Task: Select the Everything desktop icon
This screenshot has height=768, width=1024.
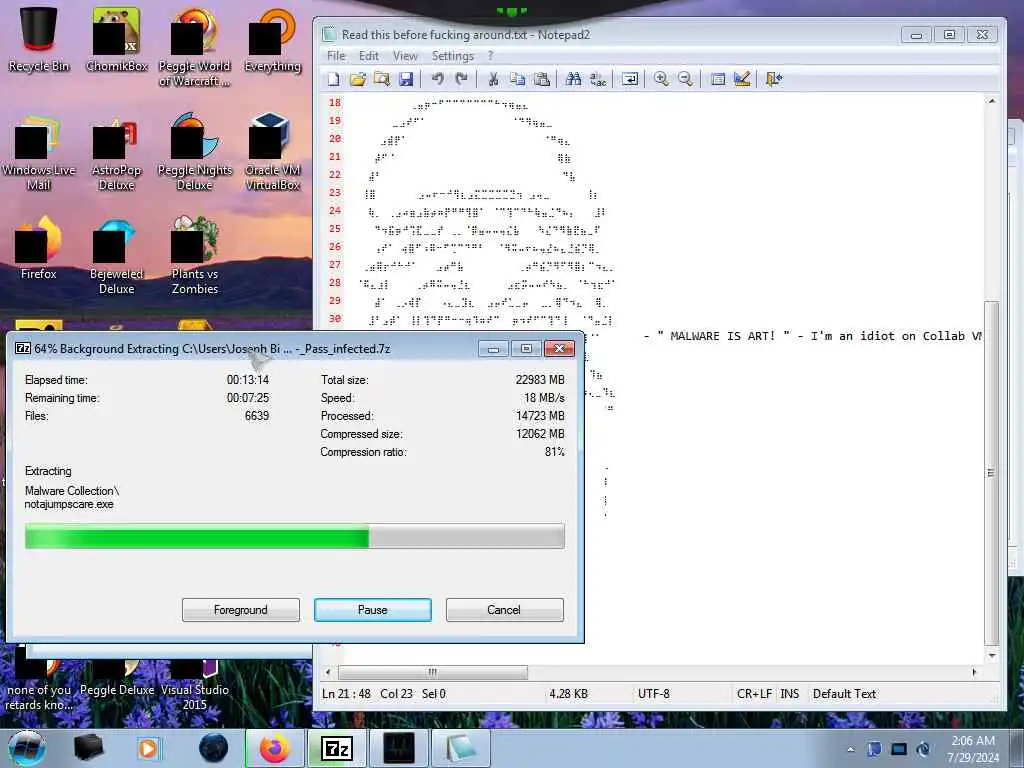Action: point(272,39)
